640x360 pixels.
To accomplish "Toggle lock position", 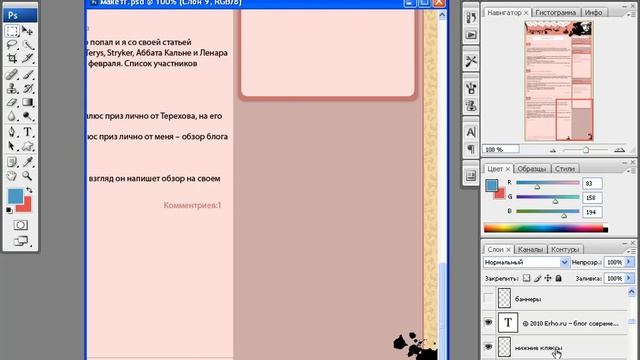I will [x=548, y=278].
